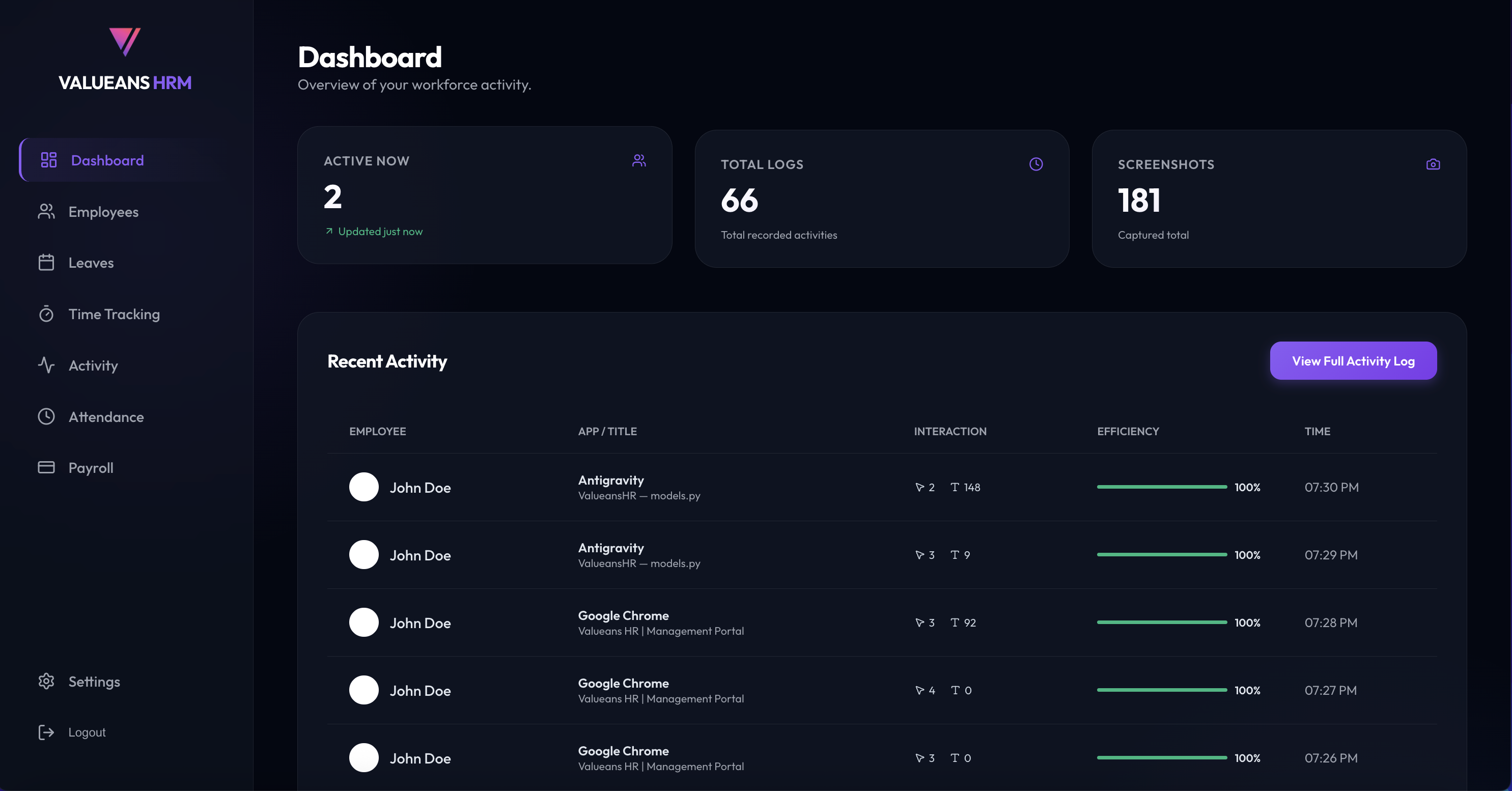Click the users icon on Active Now card

[639, 161]
